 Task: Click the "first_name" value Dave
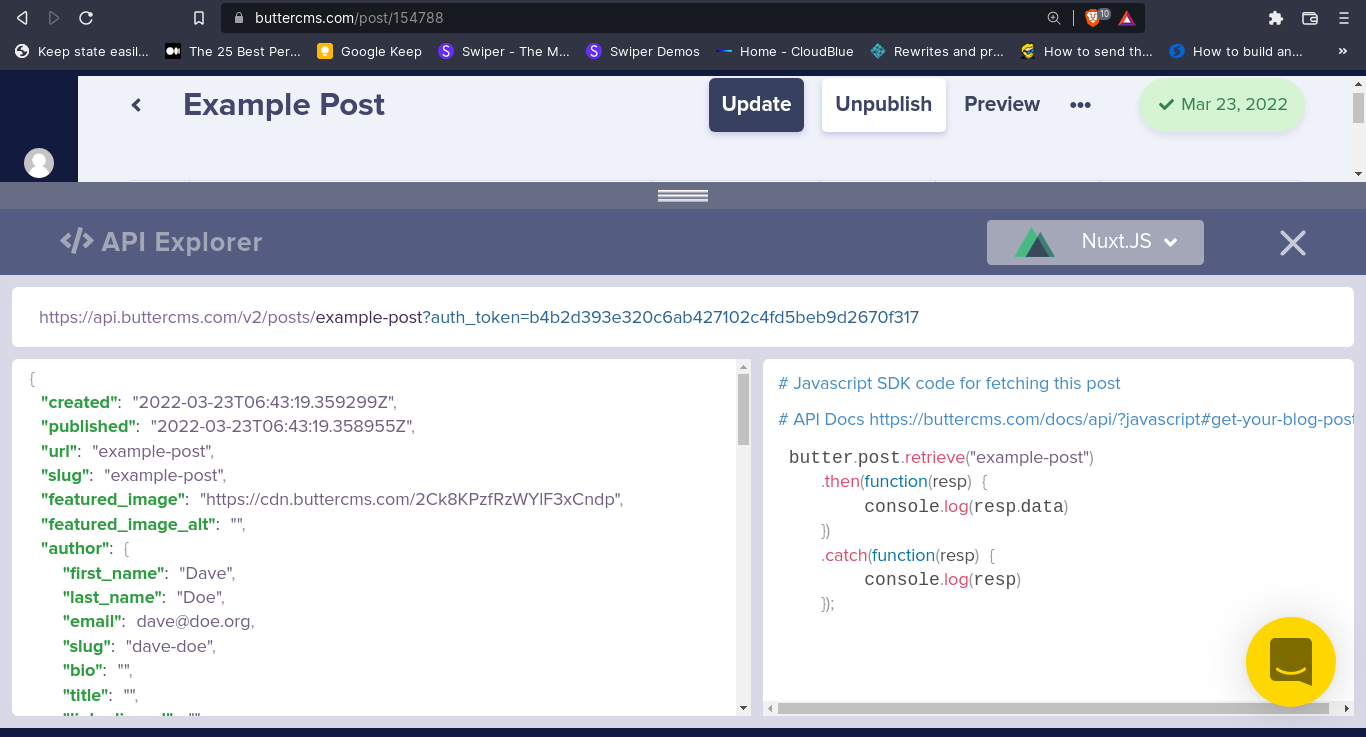click(x=206, y=573)
